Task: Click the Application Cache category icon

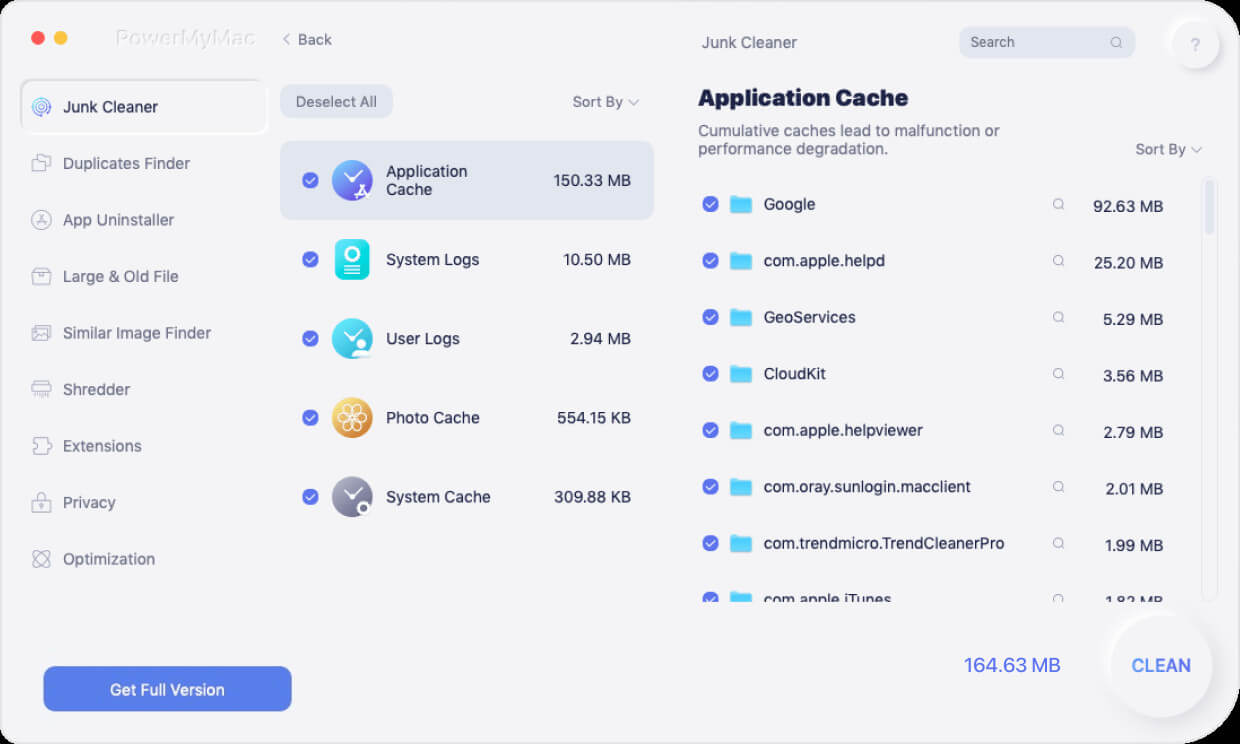Action: 352,180
